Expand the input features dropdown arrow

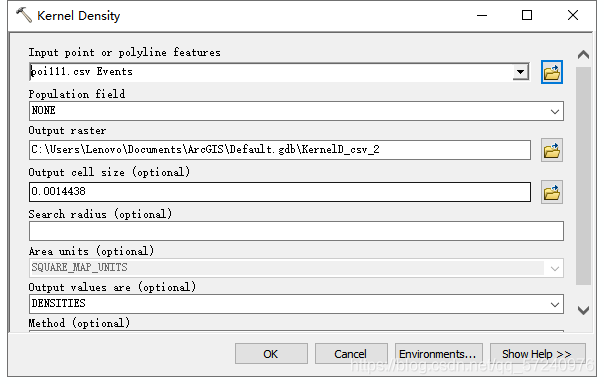[520, 72]
